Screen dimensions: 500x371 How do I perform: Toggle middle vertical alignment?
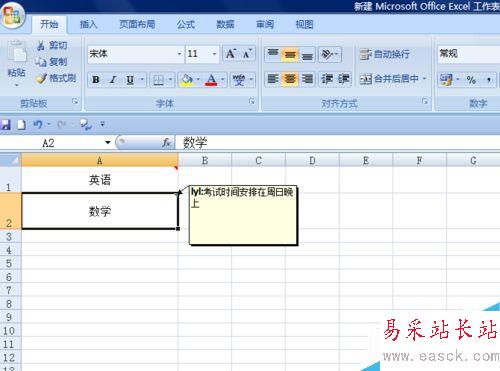290,54
